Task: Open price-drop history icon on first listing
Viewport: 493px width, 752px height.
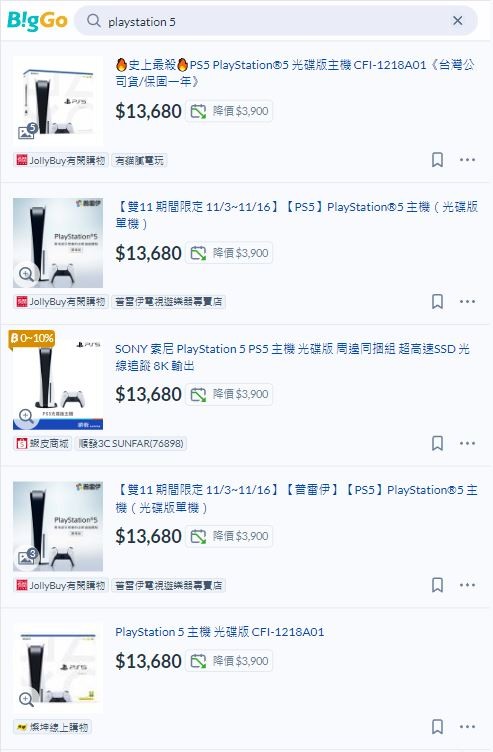Action: (198, 111)
